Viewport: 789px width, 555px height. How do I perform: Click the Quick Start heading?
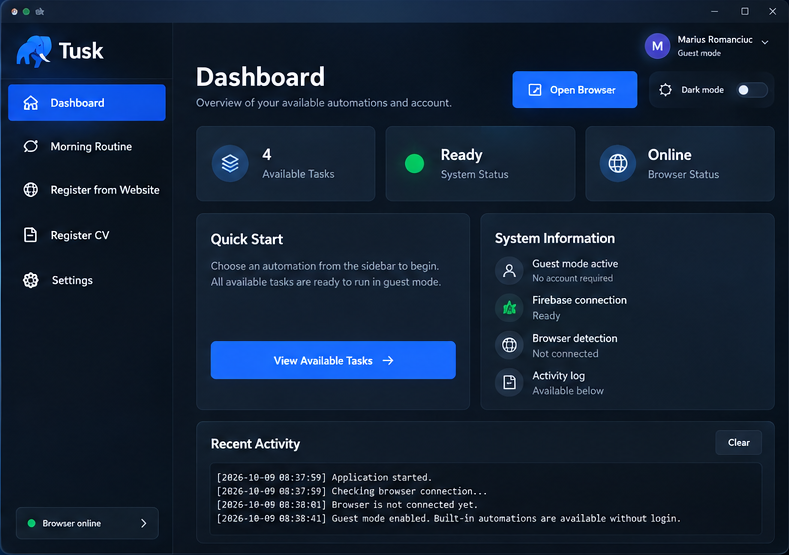pos(247,240)
